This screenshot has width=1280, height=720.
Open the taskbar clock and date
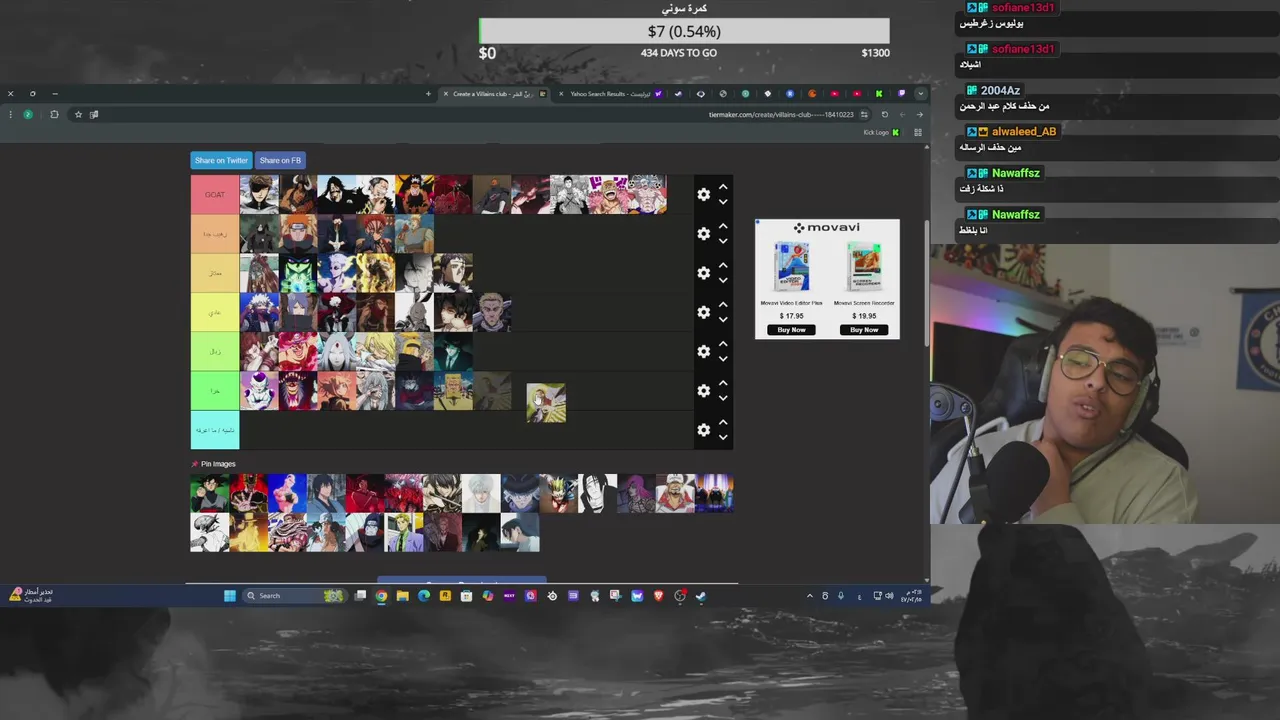point(912,596)
